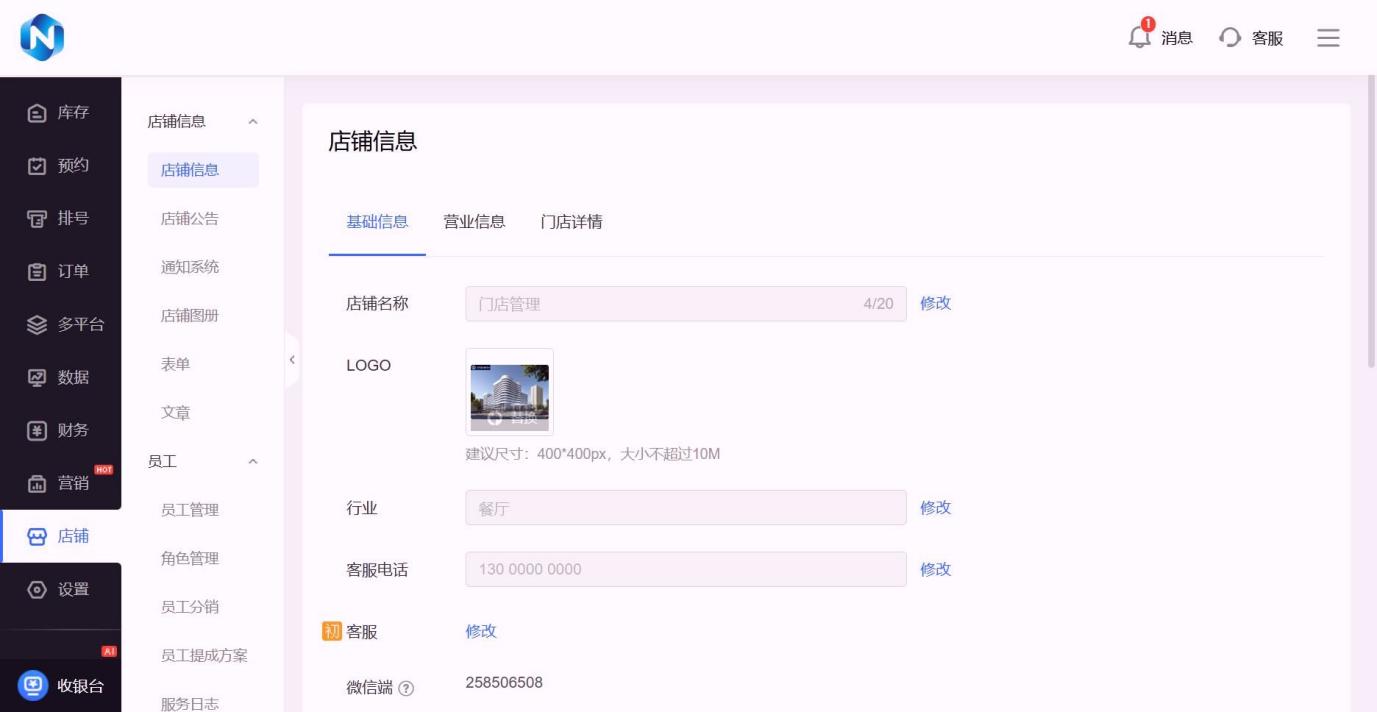The height and width of the screenshot is (712, 1377).
Task: Collapse the 员工 sidebar group
Action: click(x=253, y=462)
